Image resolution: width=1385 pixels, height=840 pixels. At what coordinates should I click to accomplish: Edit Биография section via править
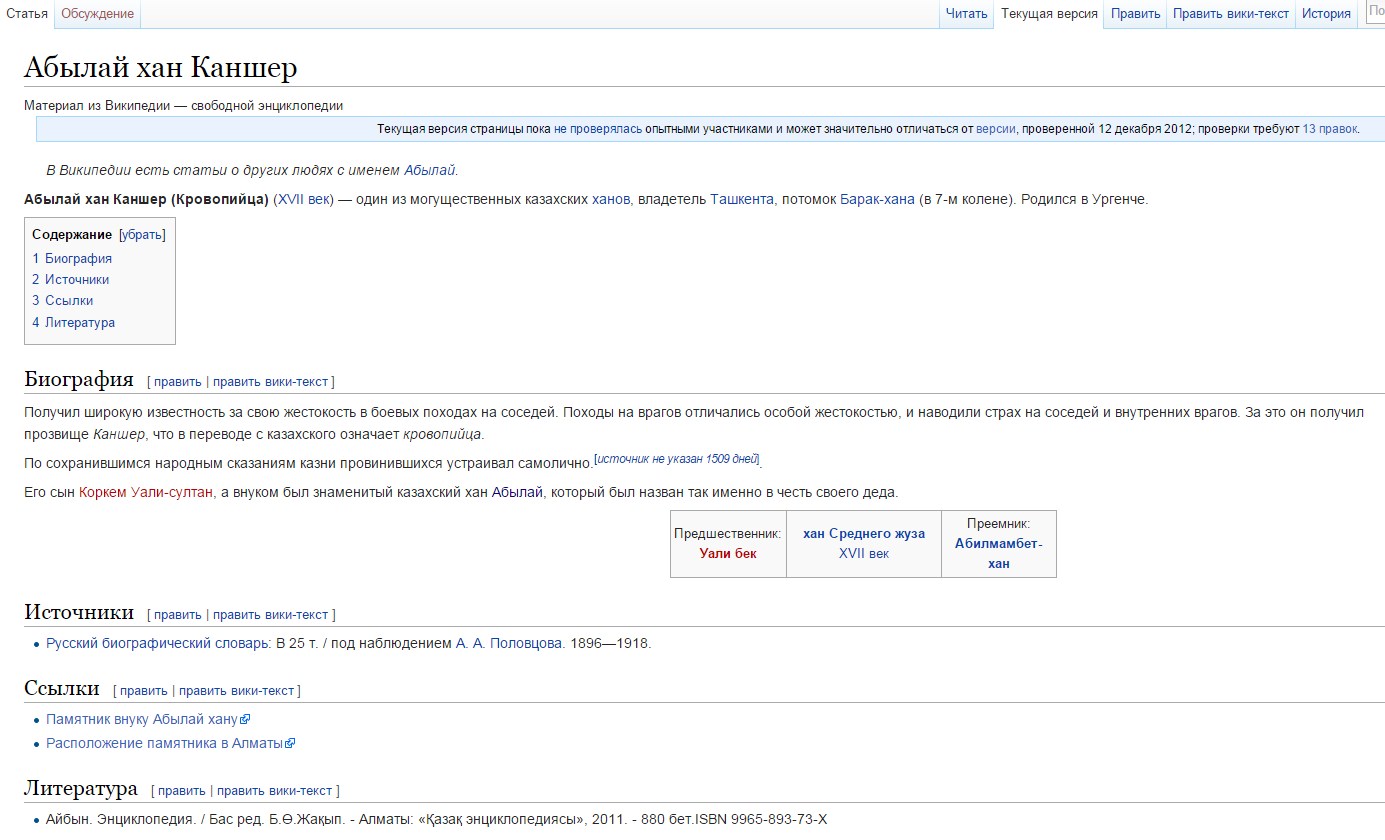177,382
